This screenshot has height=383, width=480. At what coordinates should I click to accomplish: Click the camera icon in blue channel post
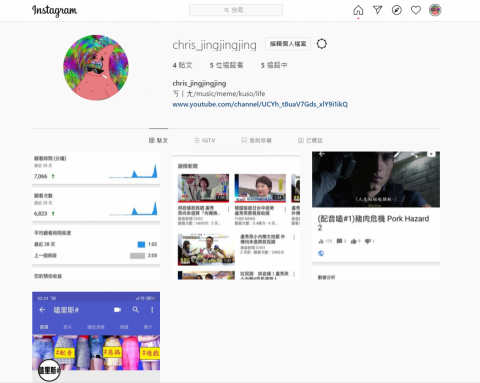[x=117, y=310]
